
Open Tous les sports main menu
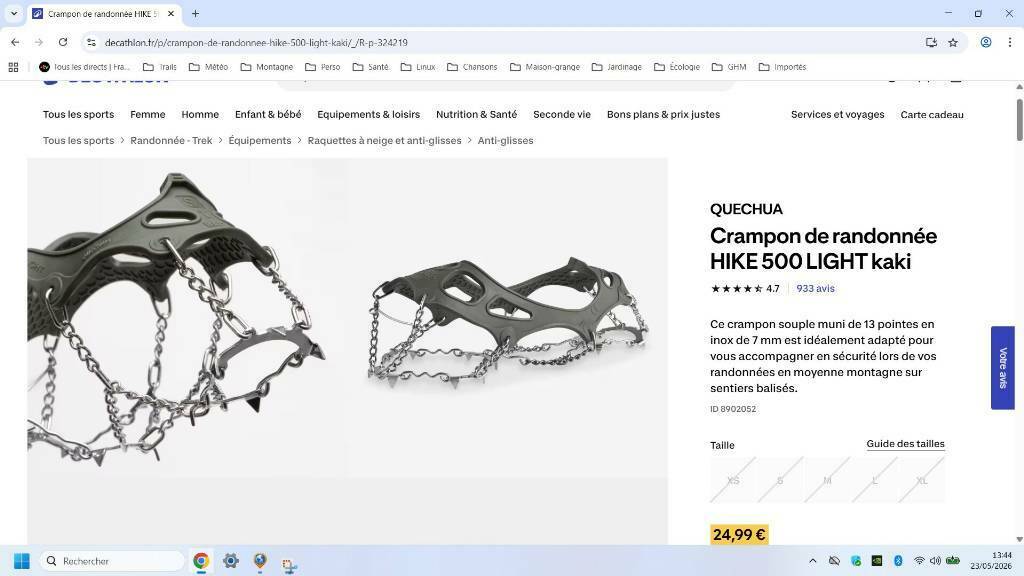tap(78, 114)
